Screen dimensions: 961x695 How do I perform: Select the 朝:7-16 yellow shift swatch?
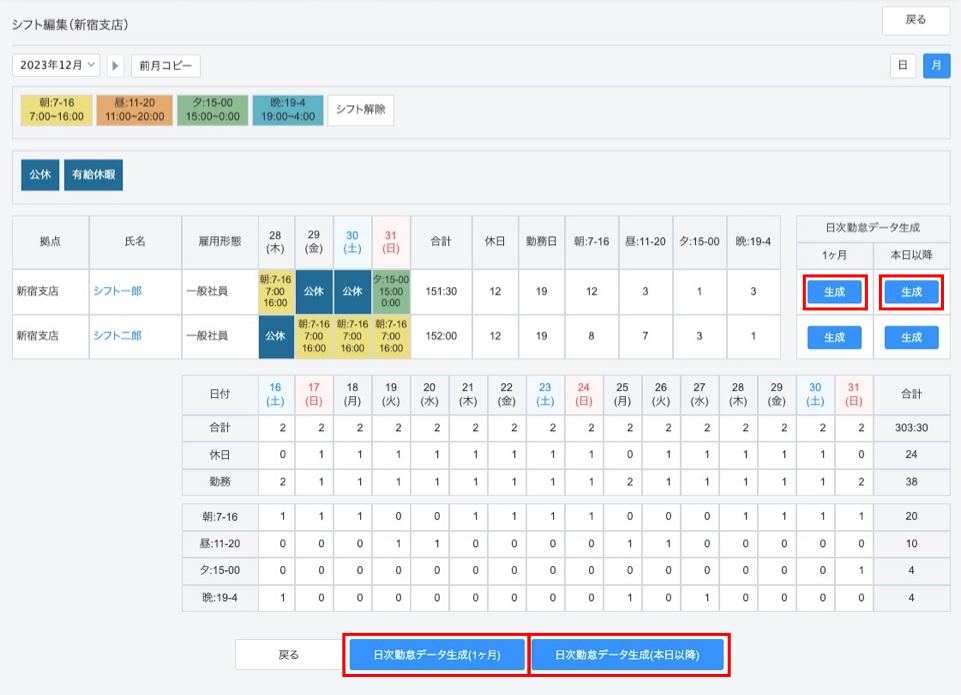point(56,110)
